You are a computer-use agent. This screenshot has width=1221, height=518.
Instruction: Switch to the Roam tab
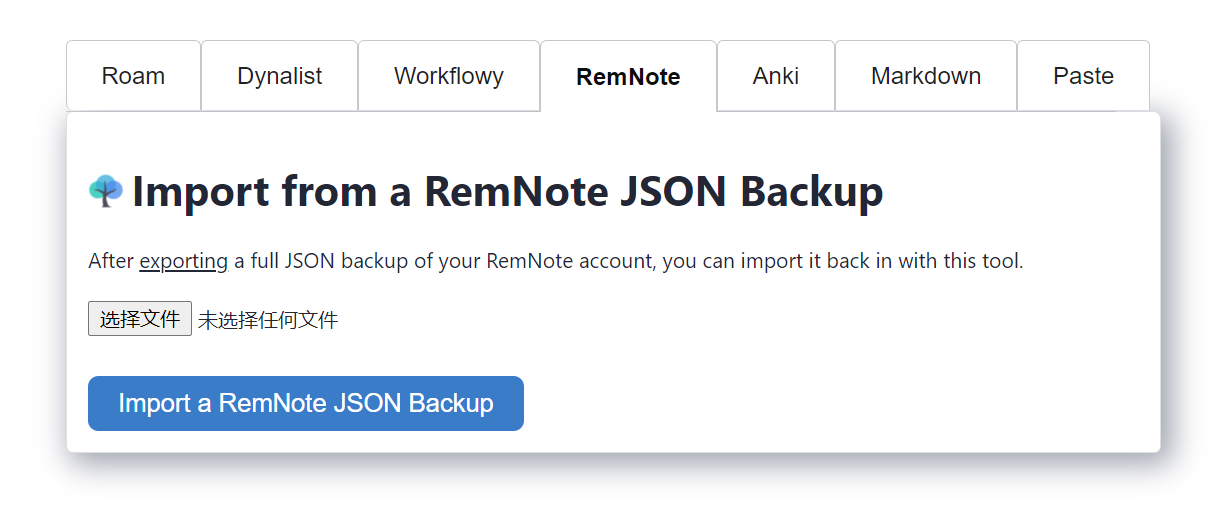(x=133, y=76)
